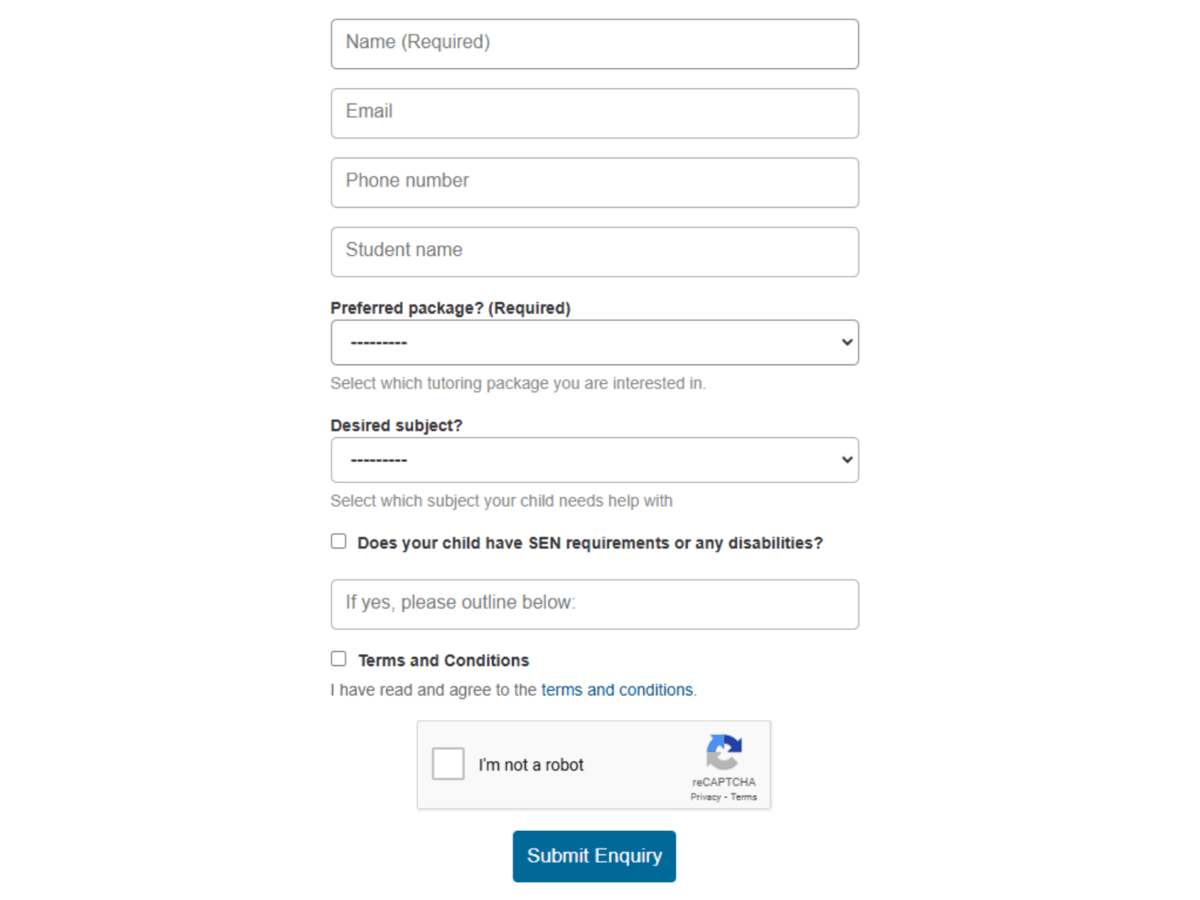
Task: Click the Student name input
Action: point(594,251)
